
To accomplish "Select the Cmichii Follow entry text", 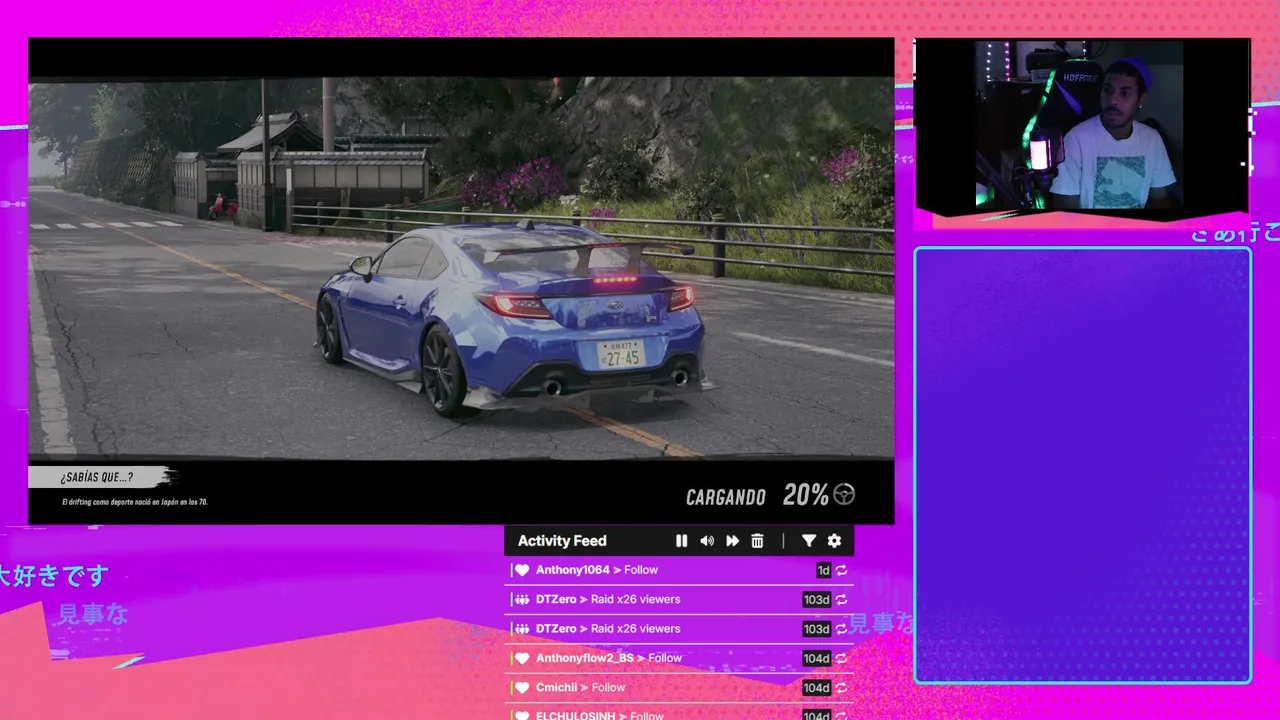I will [x=580, y=688].
